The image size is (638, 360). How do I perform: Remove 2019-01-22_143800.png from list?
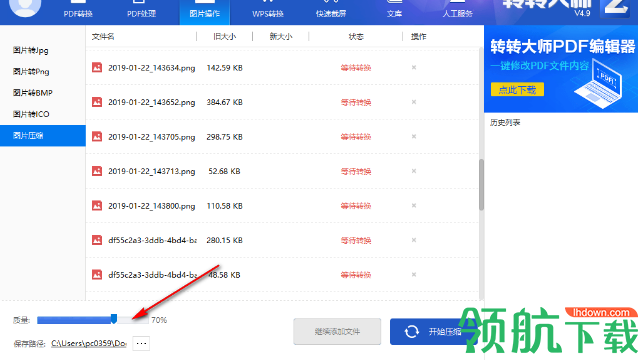pyautogui.click(x=414, y=205)
